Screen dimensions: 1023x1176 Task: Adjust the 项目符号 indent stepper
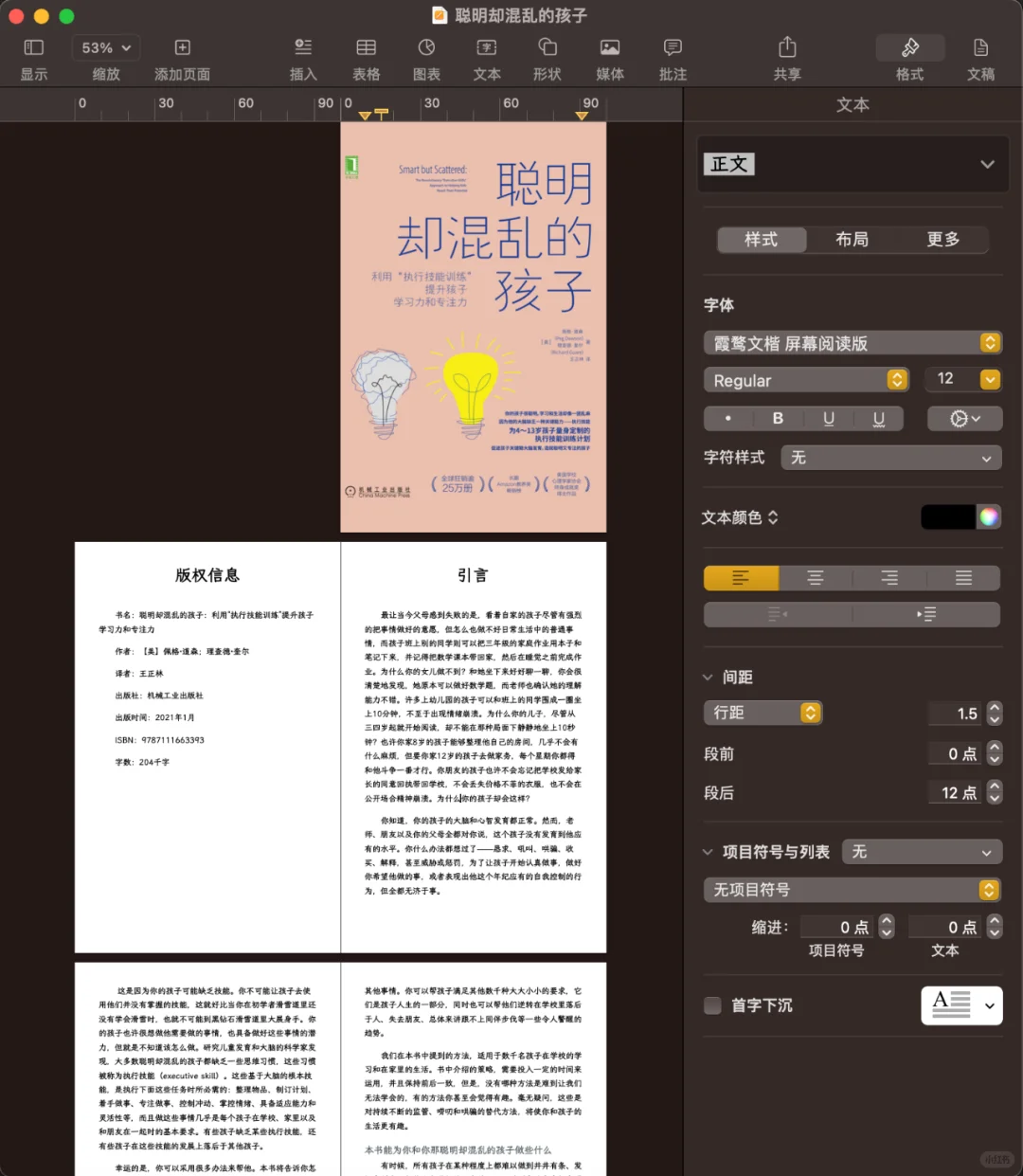point(886,926)
